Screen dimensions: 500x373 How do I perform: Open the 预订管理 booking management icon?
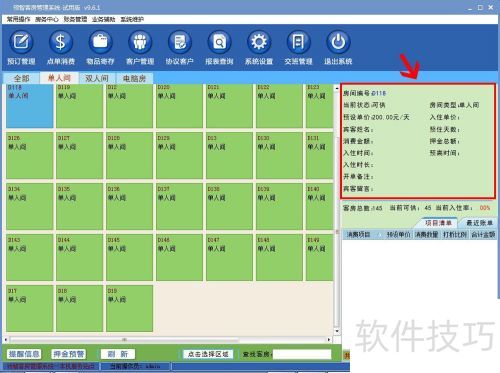[21, 47]
